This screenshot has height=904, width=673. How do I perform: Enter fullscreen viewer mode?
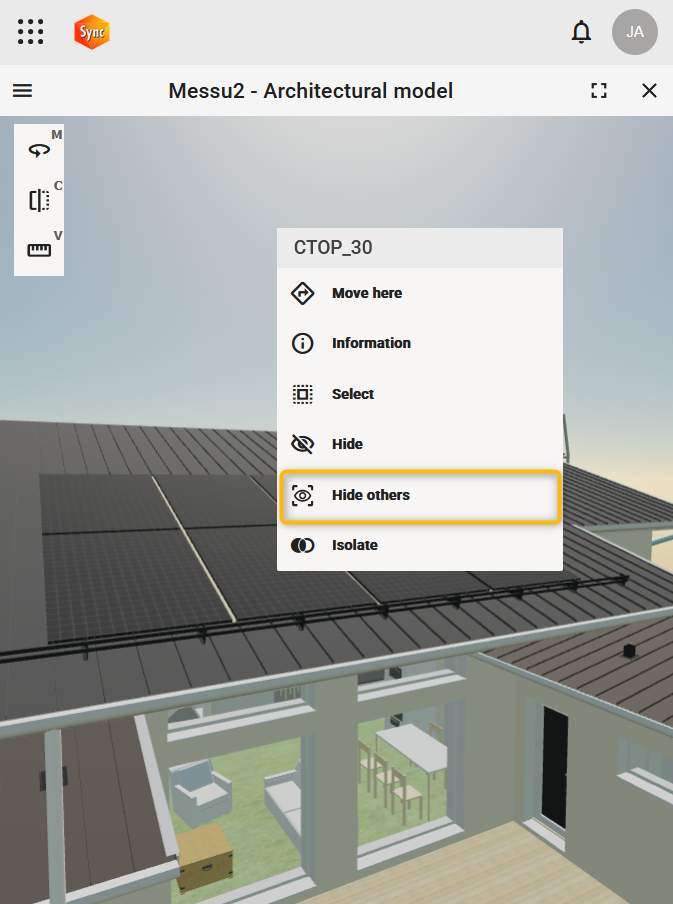pyautogui.click(x=599, y=91)
